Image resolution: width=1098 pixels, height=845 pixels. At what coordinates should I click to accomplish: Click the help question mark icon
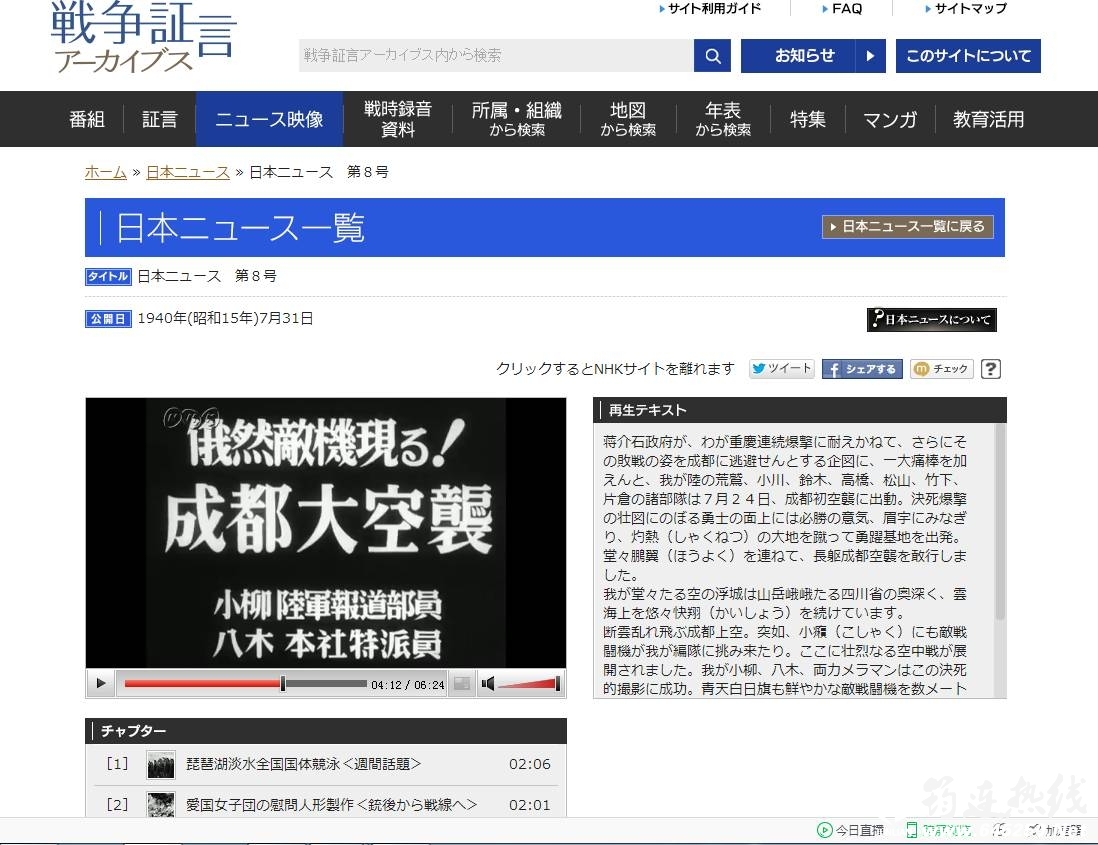pos(991,369)
